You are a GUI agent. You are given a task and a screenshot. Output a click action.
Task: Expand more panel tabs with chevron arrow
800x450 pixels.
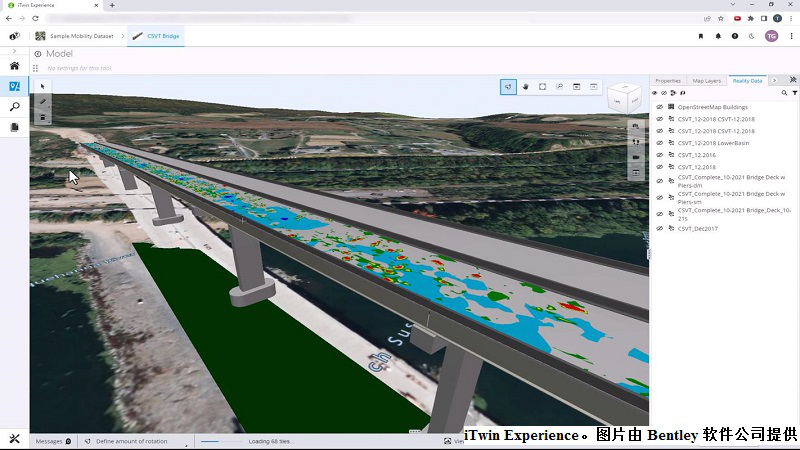pyautogui.click(x=774, y=81)
